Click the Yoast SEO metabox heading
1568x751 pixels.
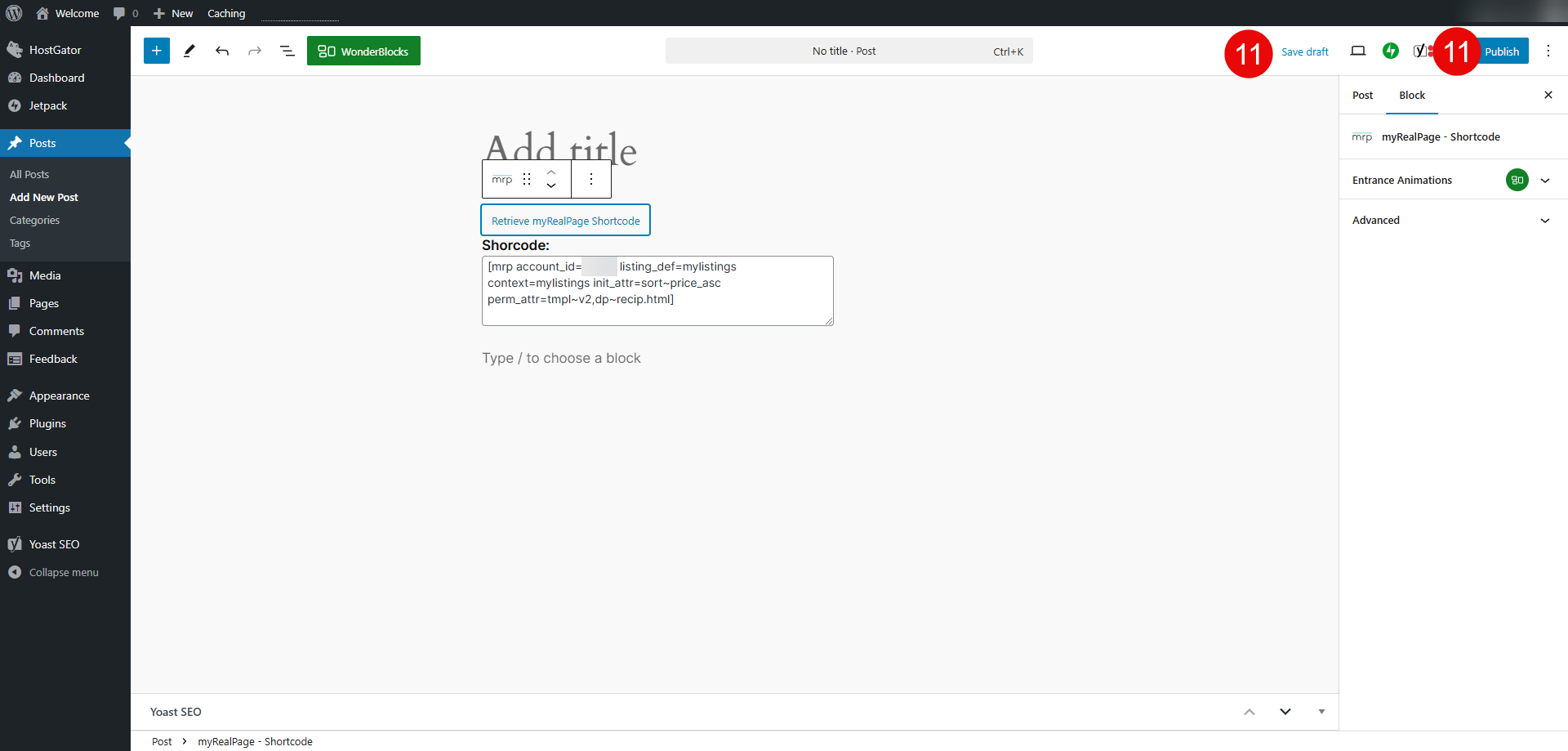(x=176, y=712)
